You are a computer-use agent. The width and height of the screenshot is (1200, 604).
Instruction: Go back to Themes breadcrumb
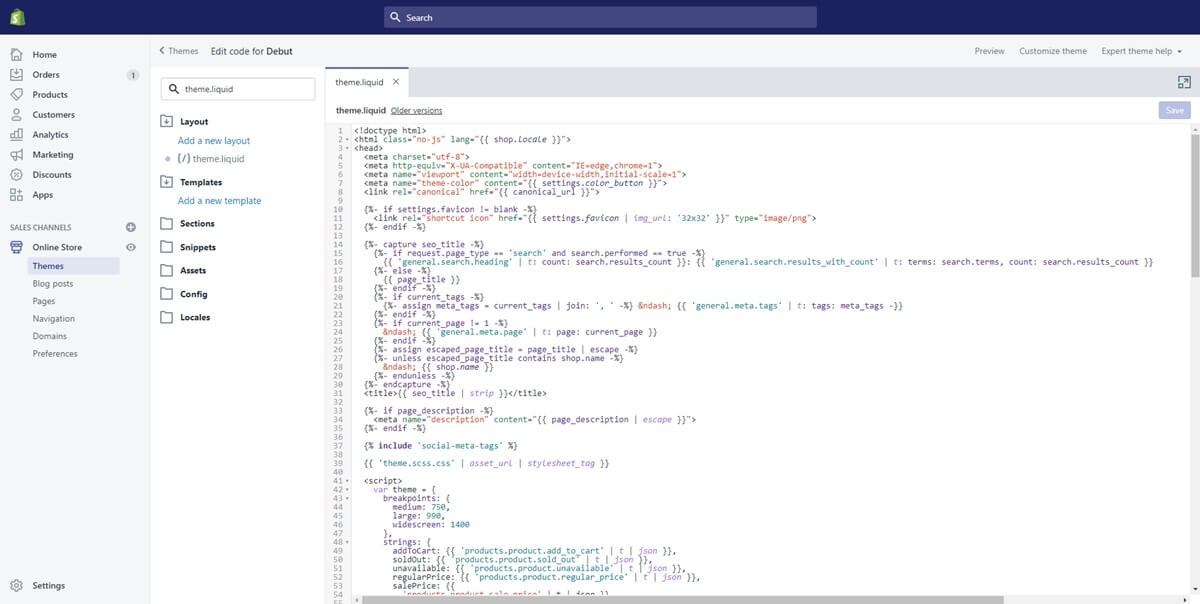click(x=179, y=51)
